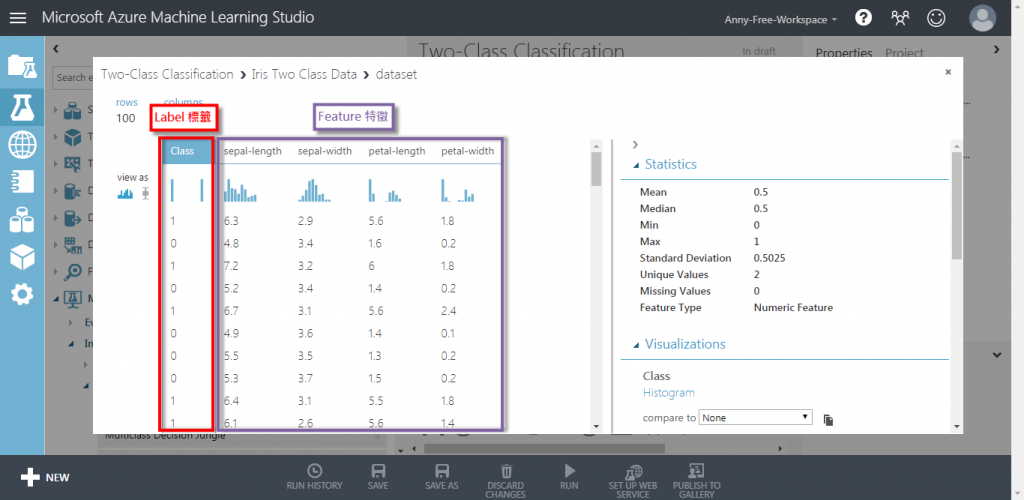Select the sepal-width column header
The width and height of the screenshot is (1024, 500).
coord(325,151)
